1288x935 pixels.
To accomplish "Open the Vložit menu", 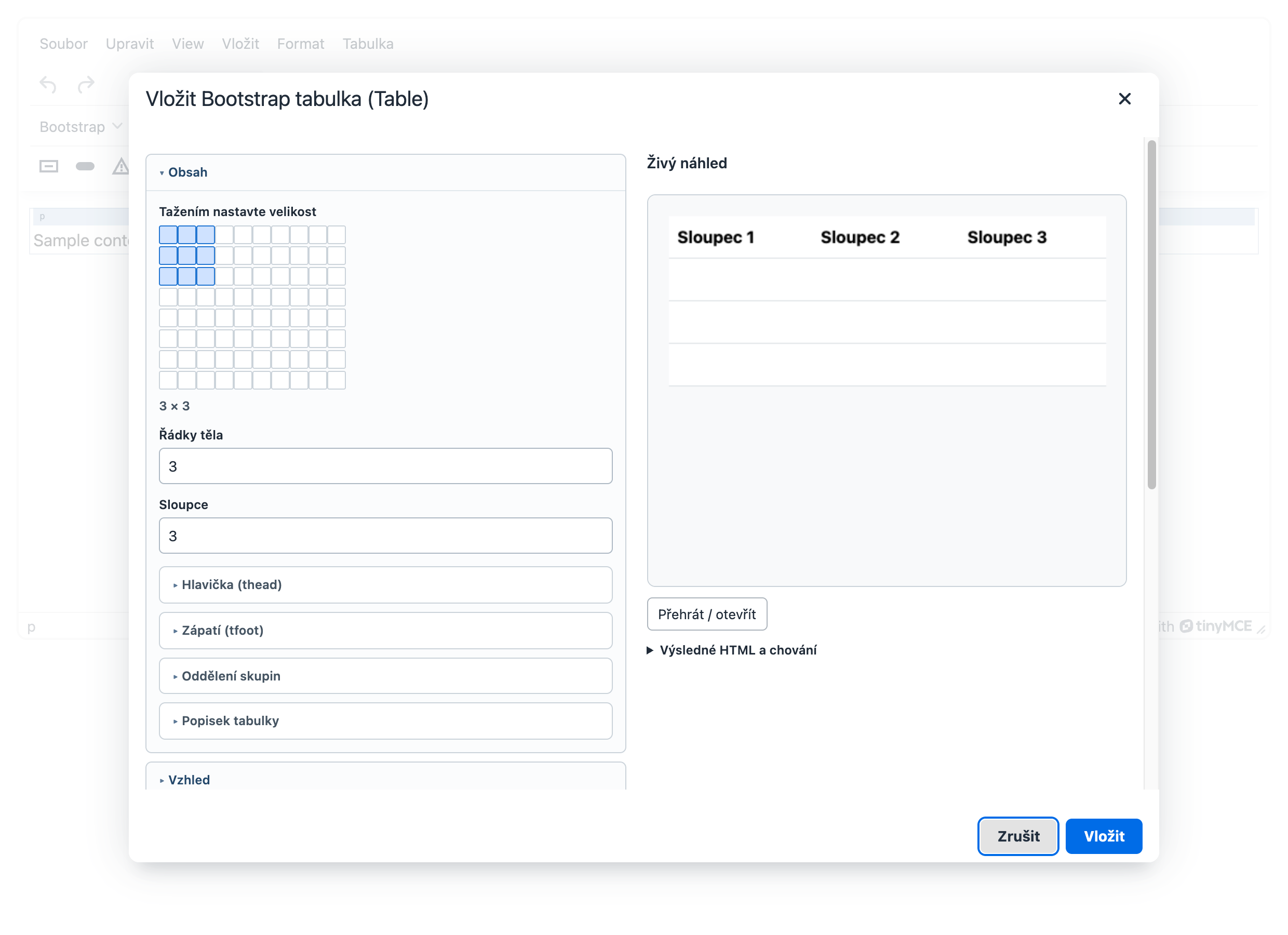I will pos(240,44).
